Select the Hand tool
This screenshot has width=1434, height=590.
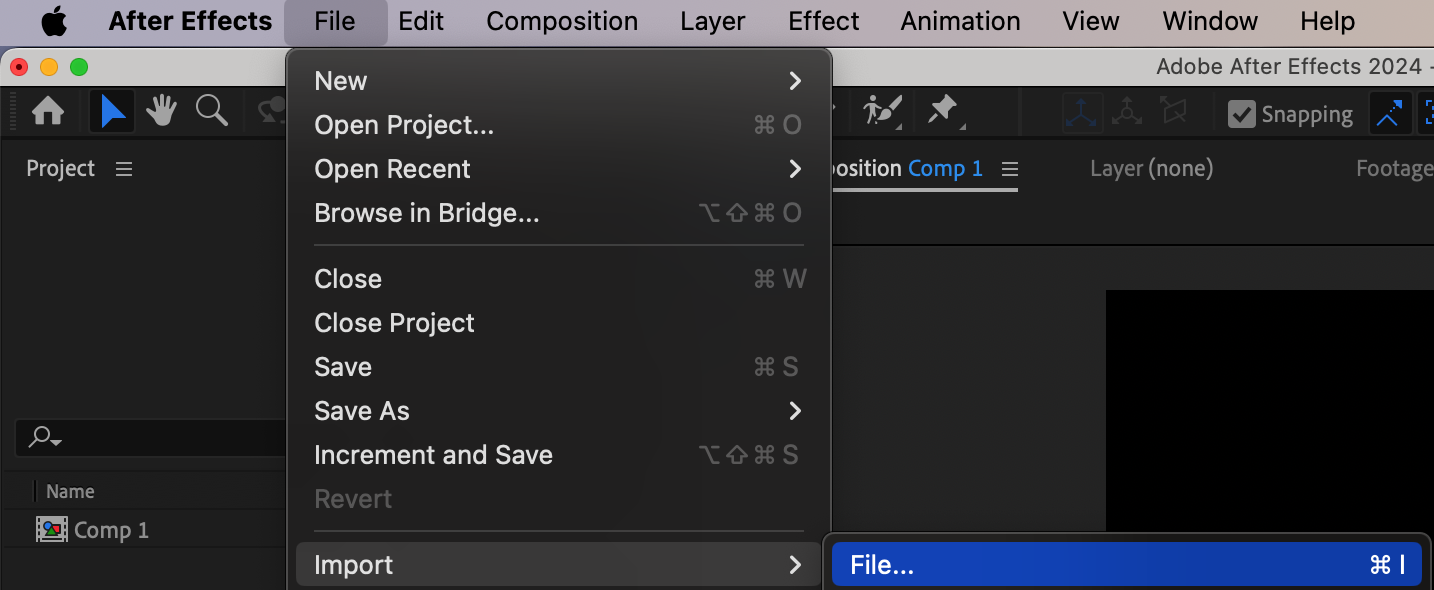pos(161,112)
